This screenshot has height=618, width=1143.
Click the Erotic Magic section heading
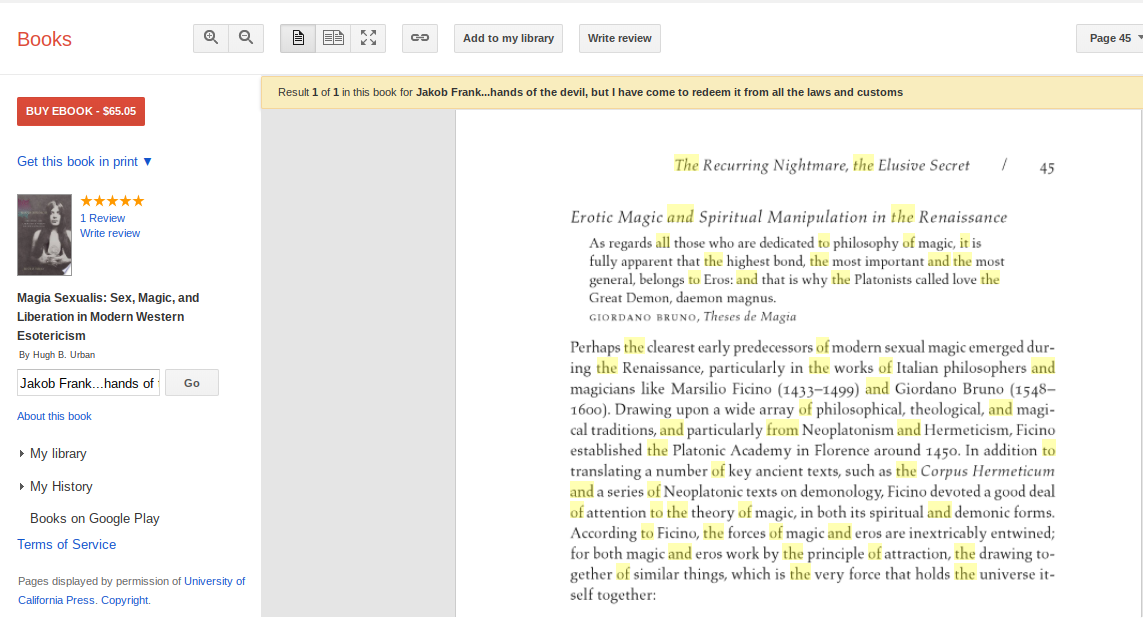[789, 217]
